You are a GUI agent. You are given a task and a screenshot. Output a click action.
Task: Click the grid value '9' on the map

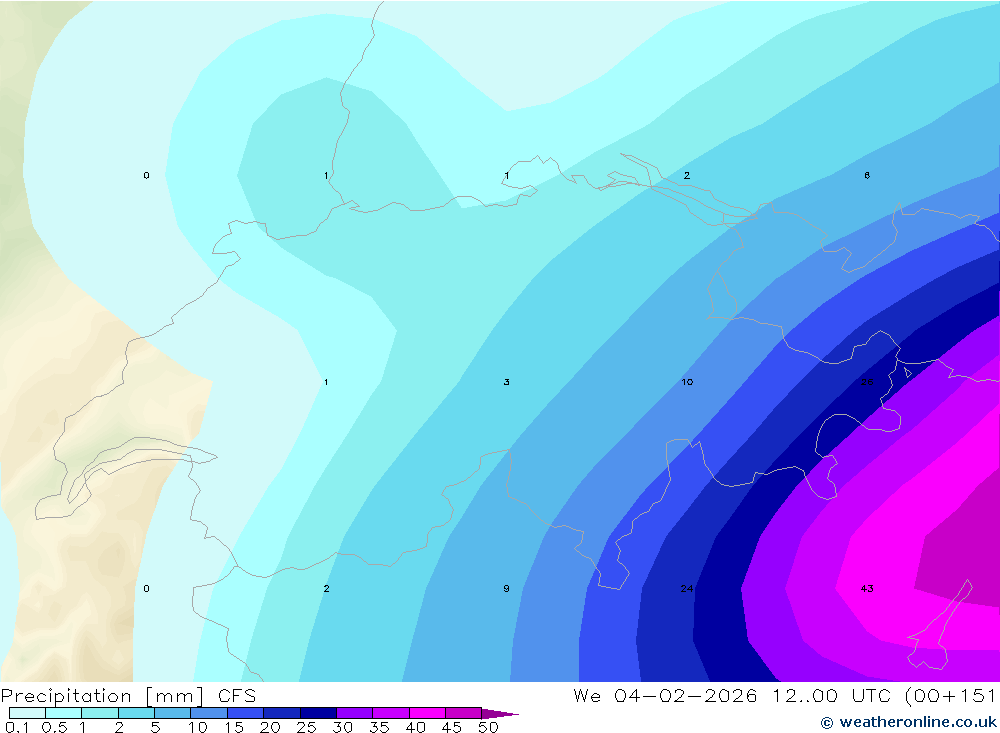[506, 588]
